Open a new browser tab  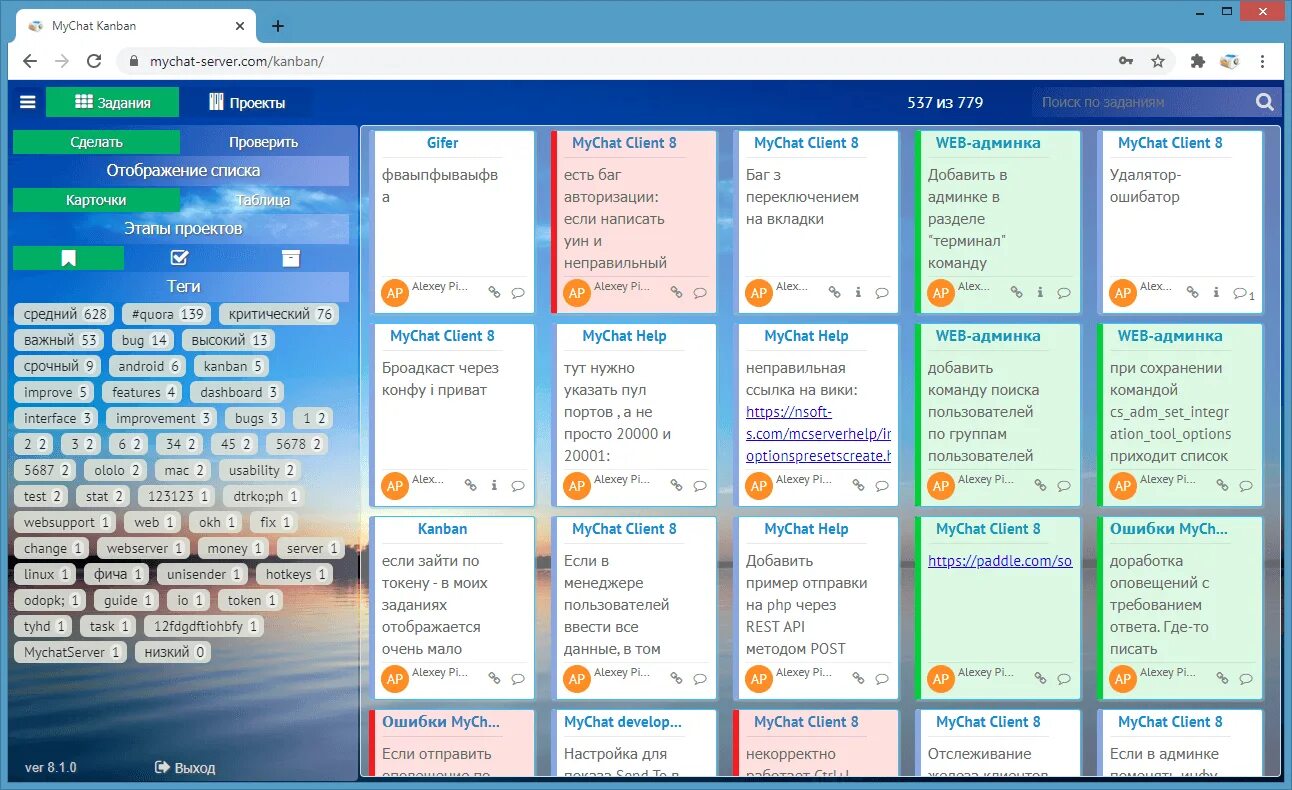pyautogui.click(x=278, y=26)
